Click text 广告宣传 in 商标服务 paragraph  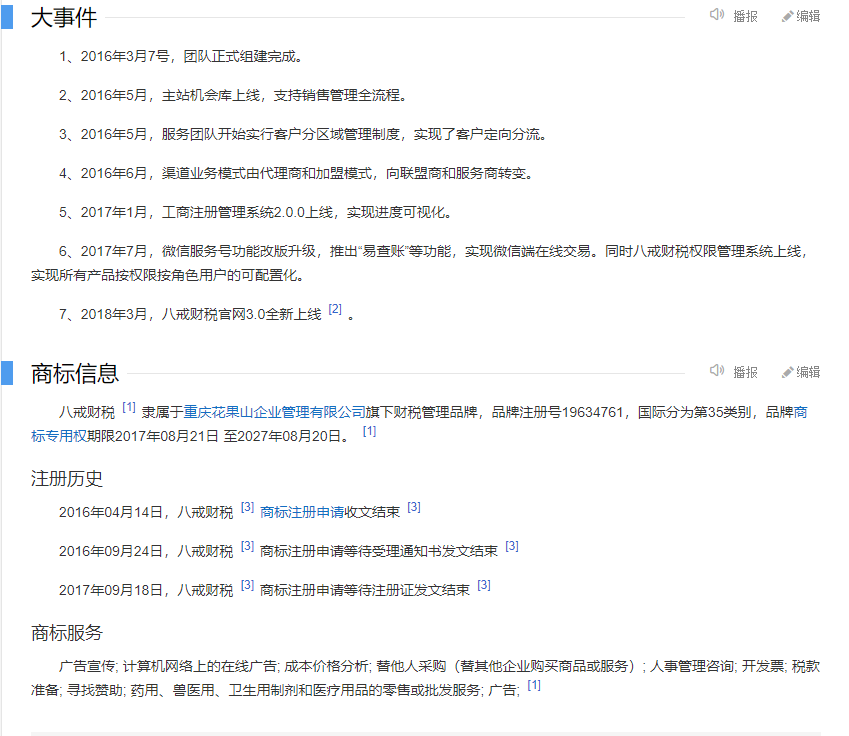(x=87, y=666)
